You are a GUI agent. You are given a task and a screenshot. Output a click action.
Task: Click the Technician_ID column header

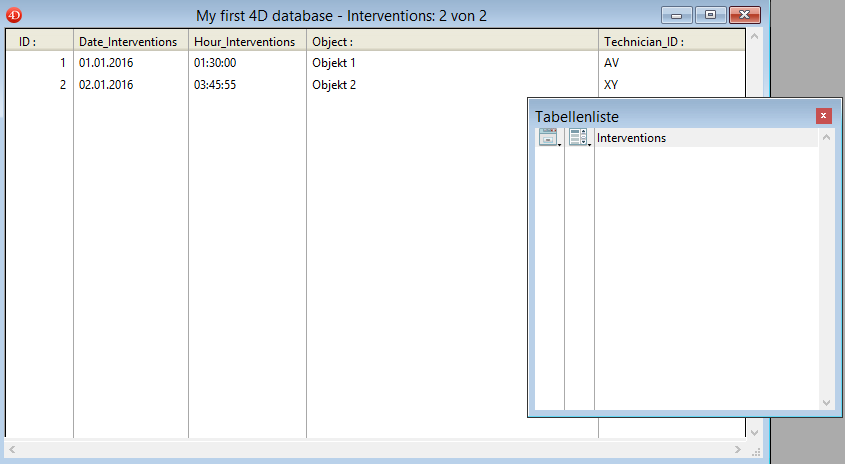click(644, 42)
